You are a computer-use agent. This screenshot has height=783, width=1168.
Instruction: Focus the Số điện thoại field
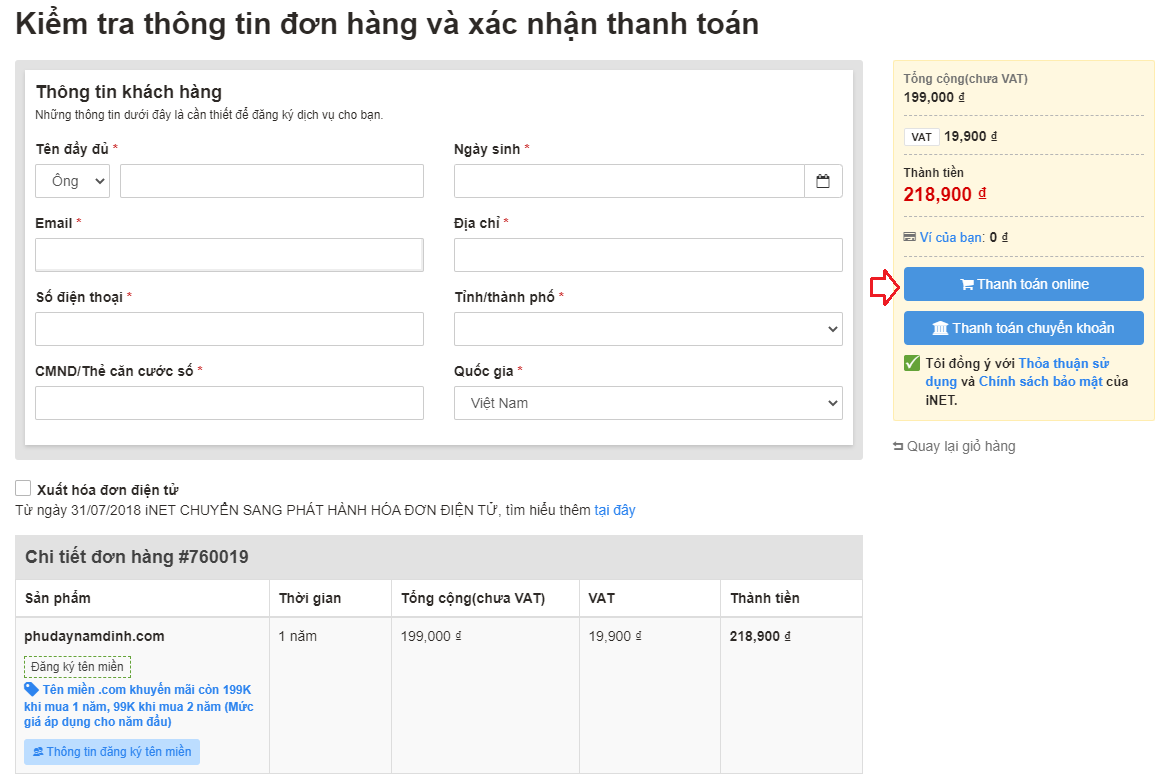click(x=229, y=329)
